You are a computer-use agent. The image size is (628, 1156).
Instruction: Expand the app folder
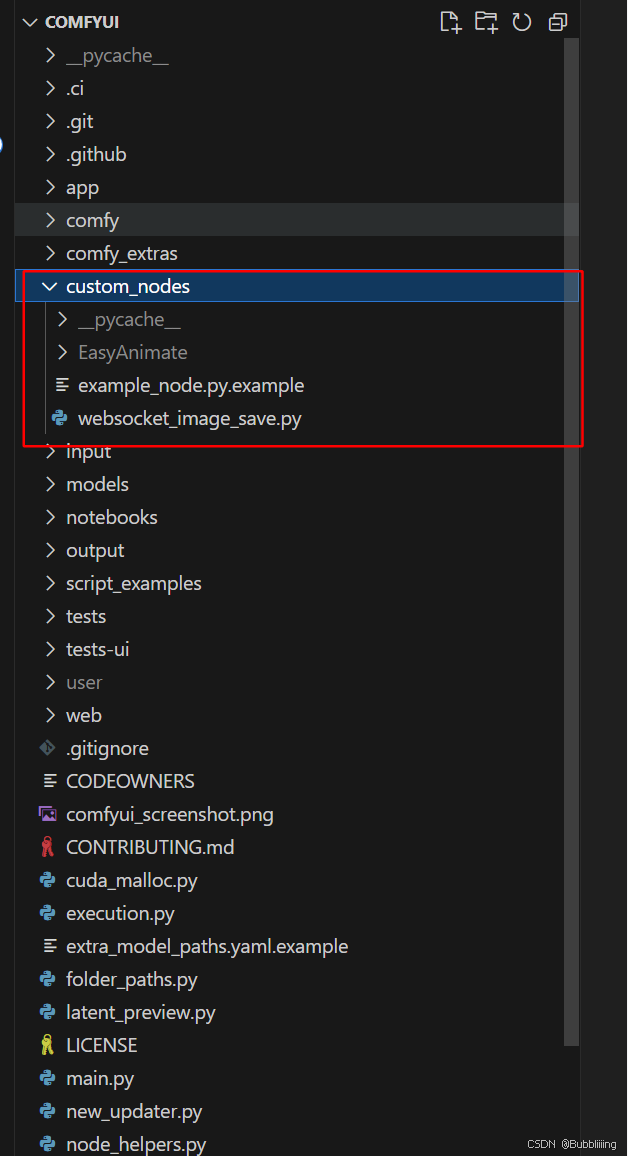pyautogui.click(x=50, y=187)
